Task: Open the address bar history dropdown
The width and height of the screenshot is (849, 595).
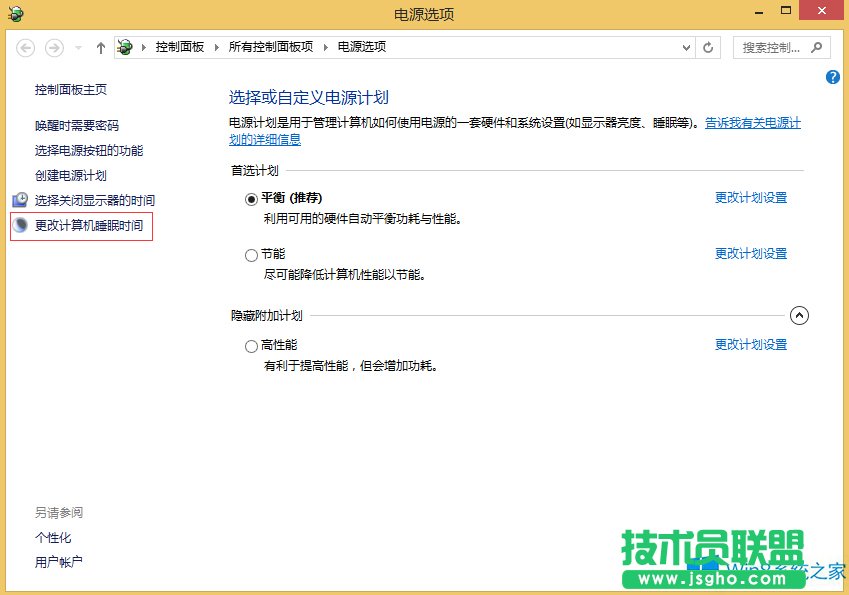Action: [x=686, y=47]
